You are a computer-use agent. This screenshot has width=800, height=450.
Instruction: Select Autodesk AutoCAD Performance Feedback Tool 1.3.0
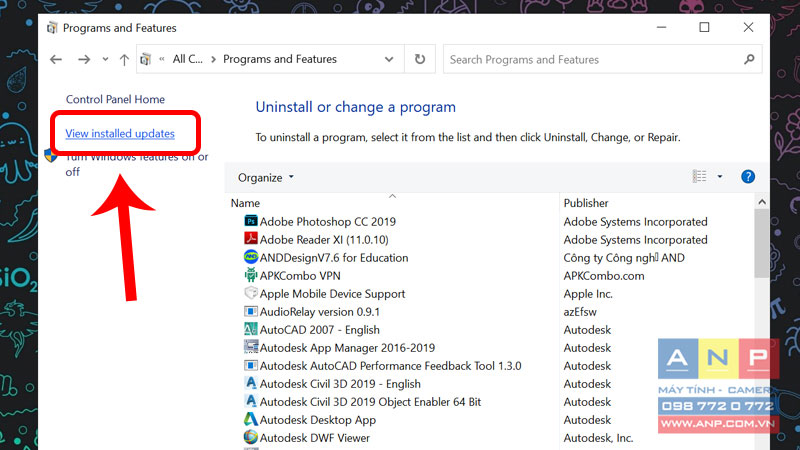click(390, 366)
